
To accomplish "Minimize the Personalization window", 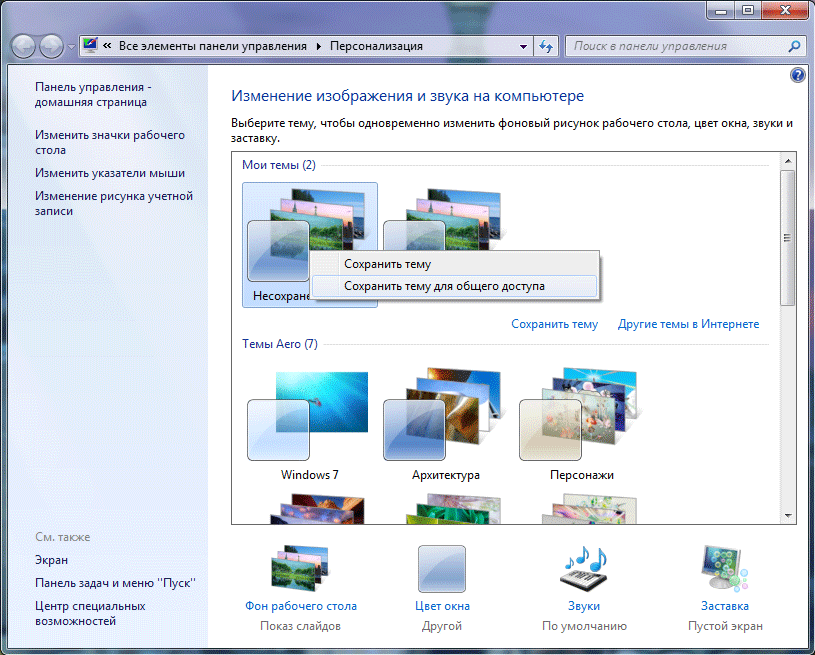I will pyautogui.click(x=720, y=10).
